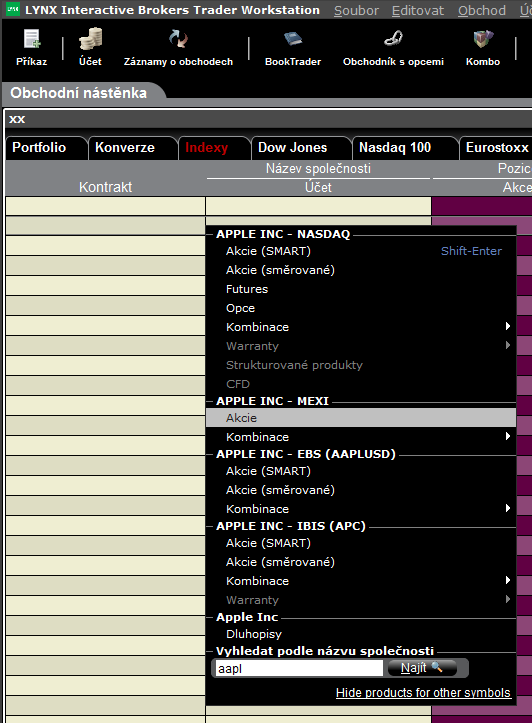This screenshot has height=723, width=532.
Task: Open the Obchod menu
Action: (482, 10)
